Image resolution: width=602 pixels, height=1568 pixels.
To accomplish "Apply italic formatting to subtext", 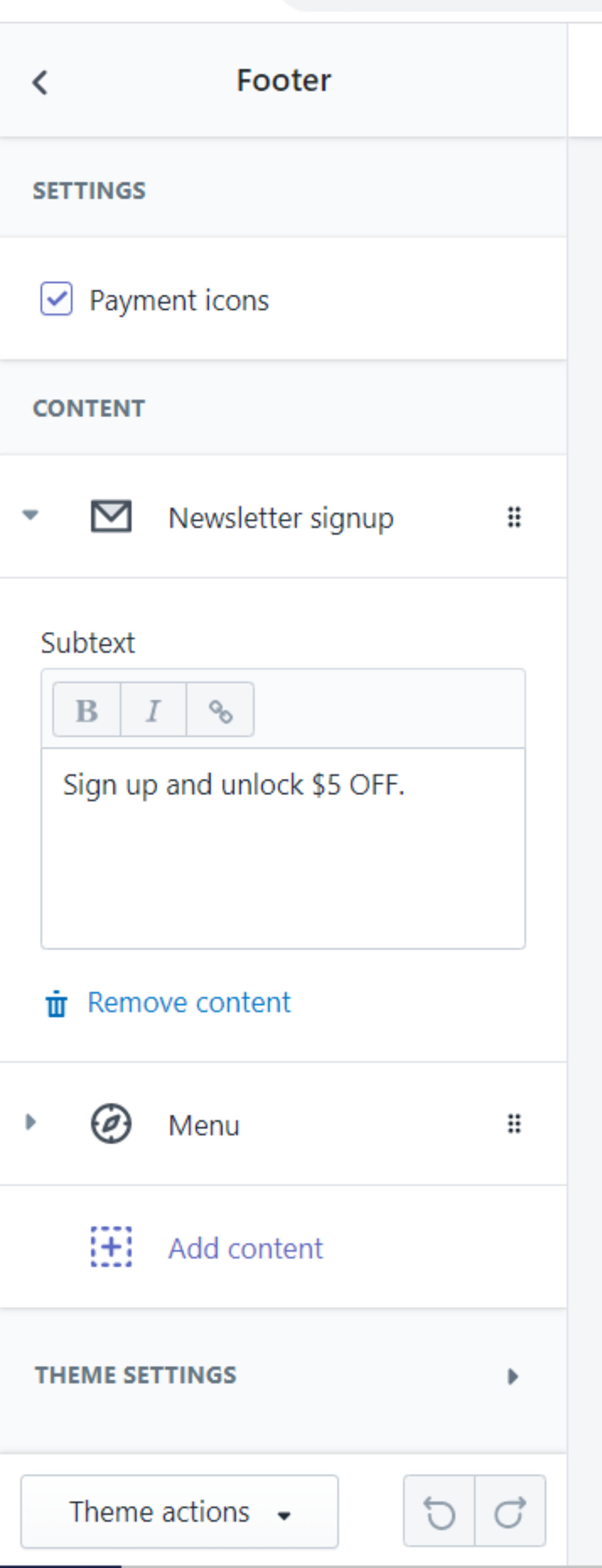I will pos(153,710).
